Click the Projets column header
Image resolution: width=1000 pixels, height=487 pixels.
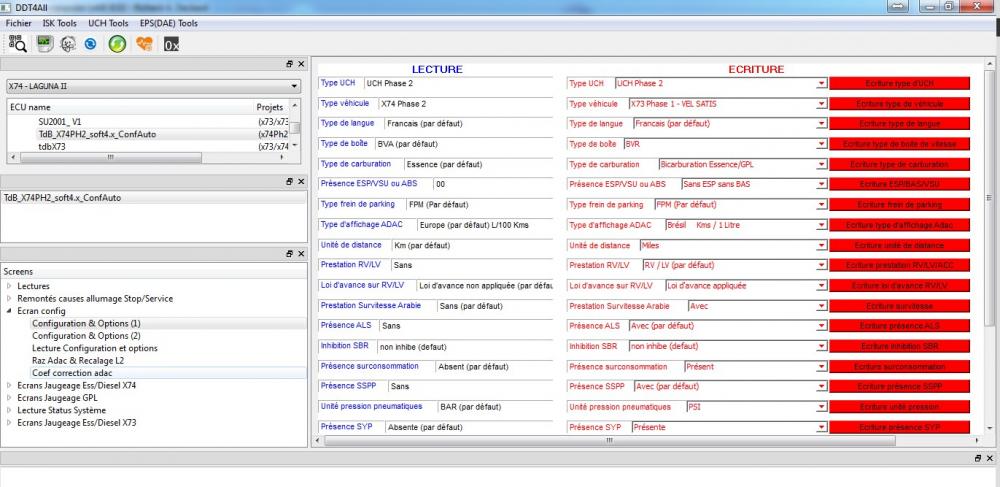(x=272, y=107)
